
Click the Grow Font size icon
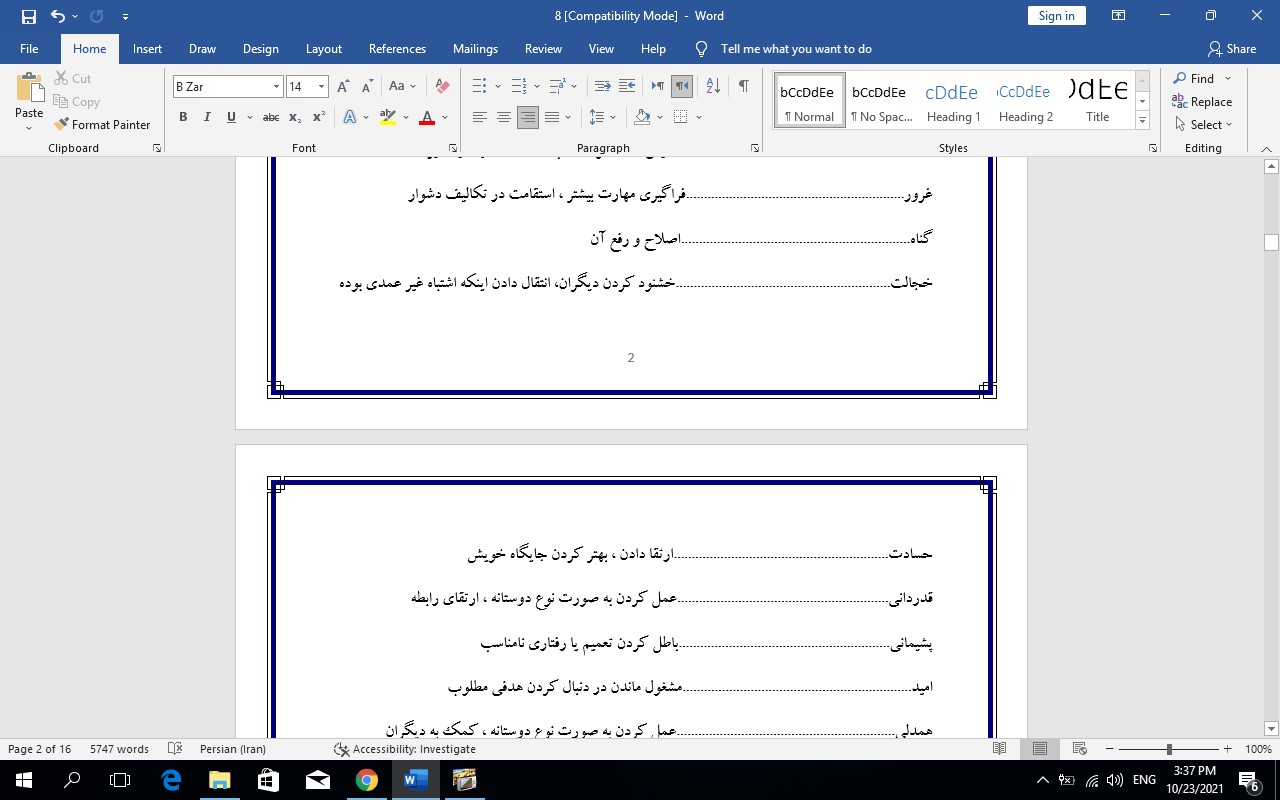click(x=344, y=87)
